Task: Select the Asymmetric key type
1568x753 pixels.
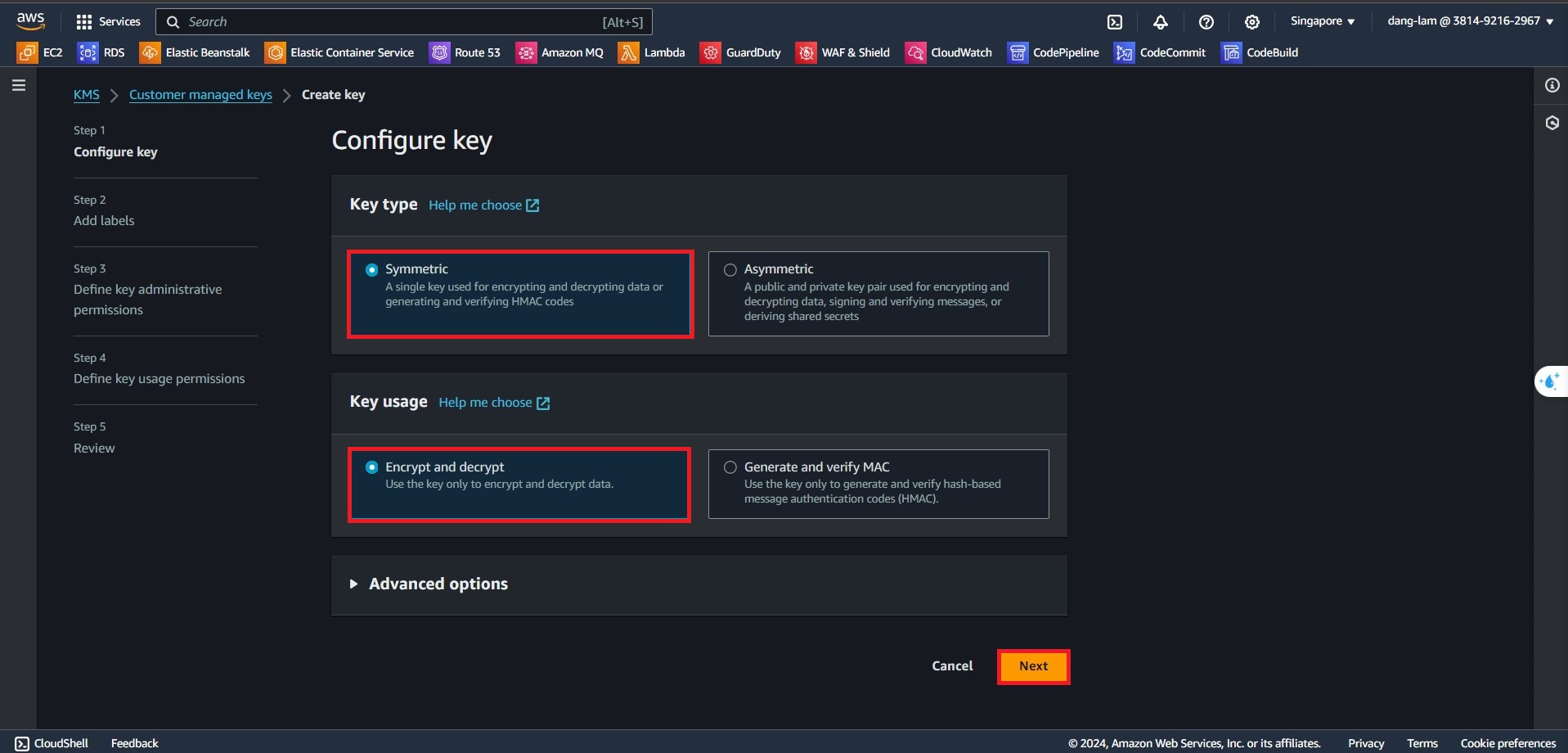Action: click(730, 269)
